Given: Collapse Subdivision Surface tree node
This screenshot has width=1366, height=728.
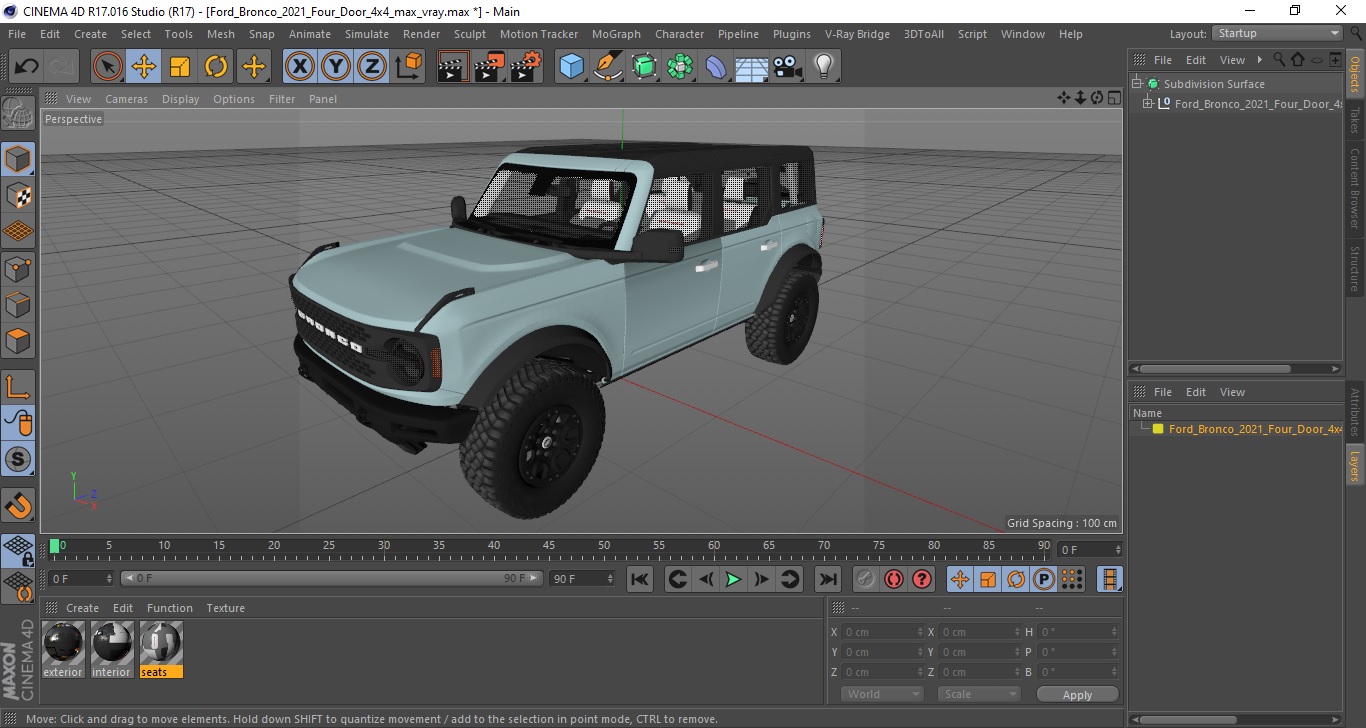Looking at the screenshot, I should coord(1137,84).
